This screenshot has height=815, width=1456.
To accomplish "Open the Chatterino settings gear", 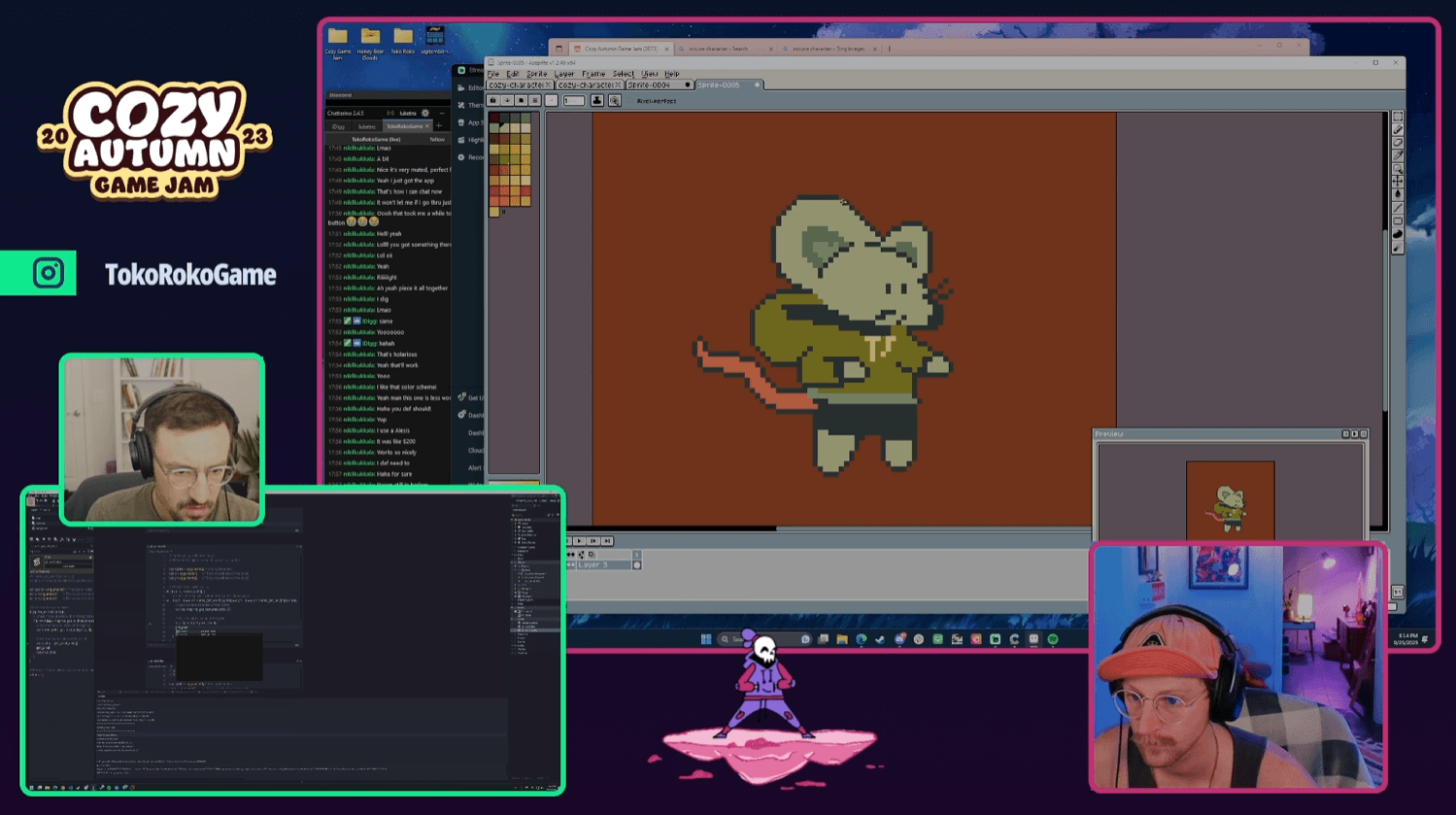I will click(x=425, y=114).
